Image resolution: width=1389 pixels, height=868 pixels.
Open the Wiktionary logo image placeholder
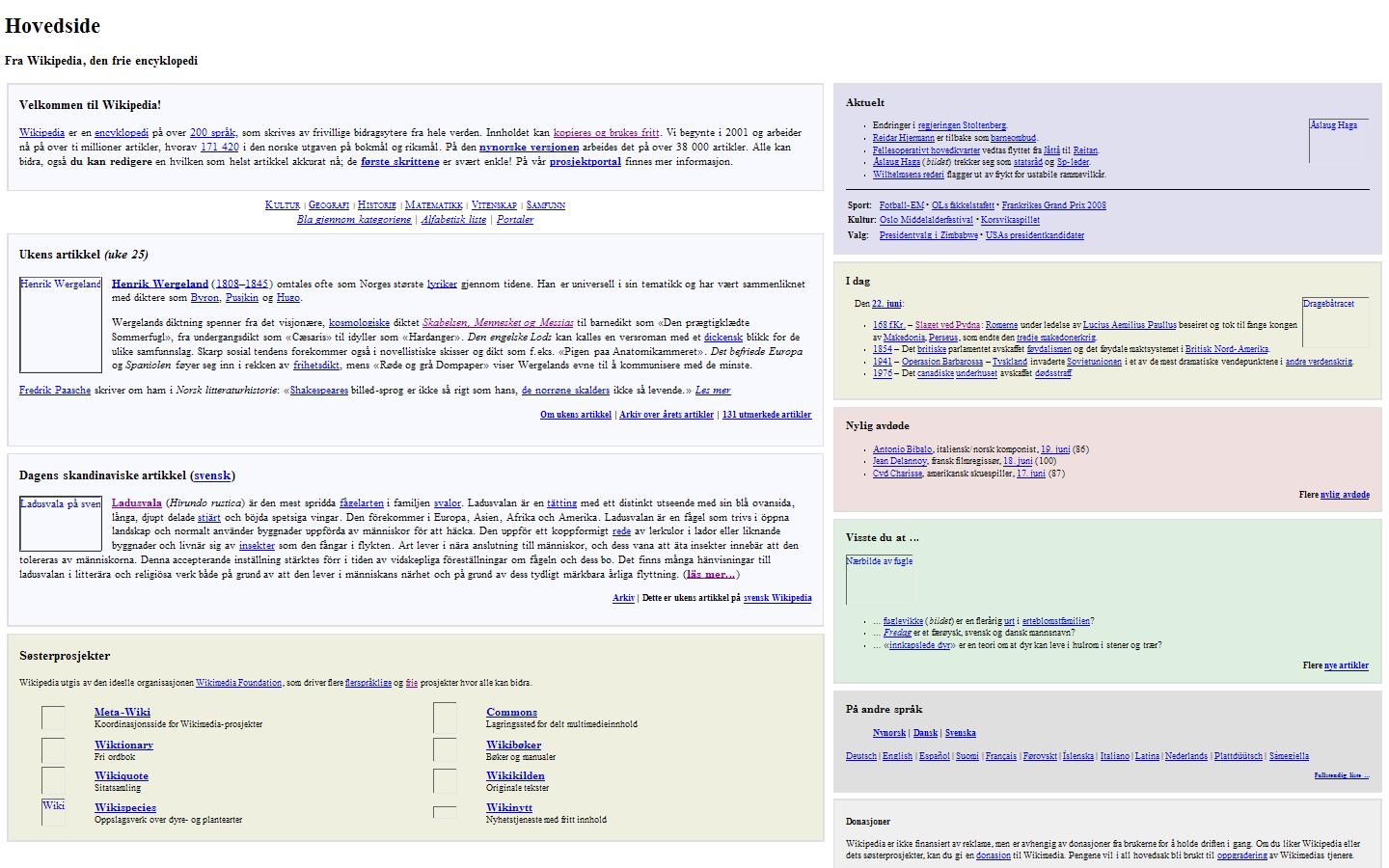(x=53, y=750)
